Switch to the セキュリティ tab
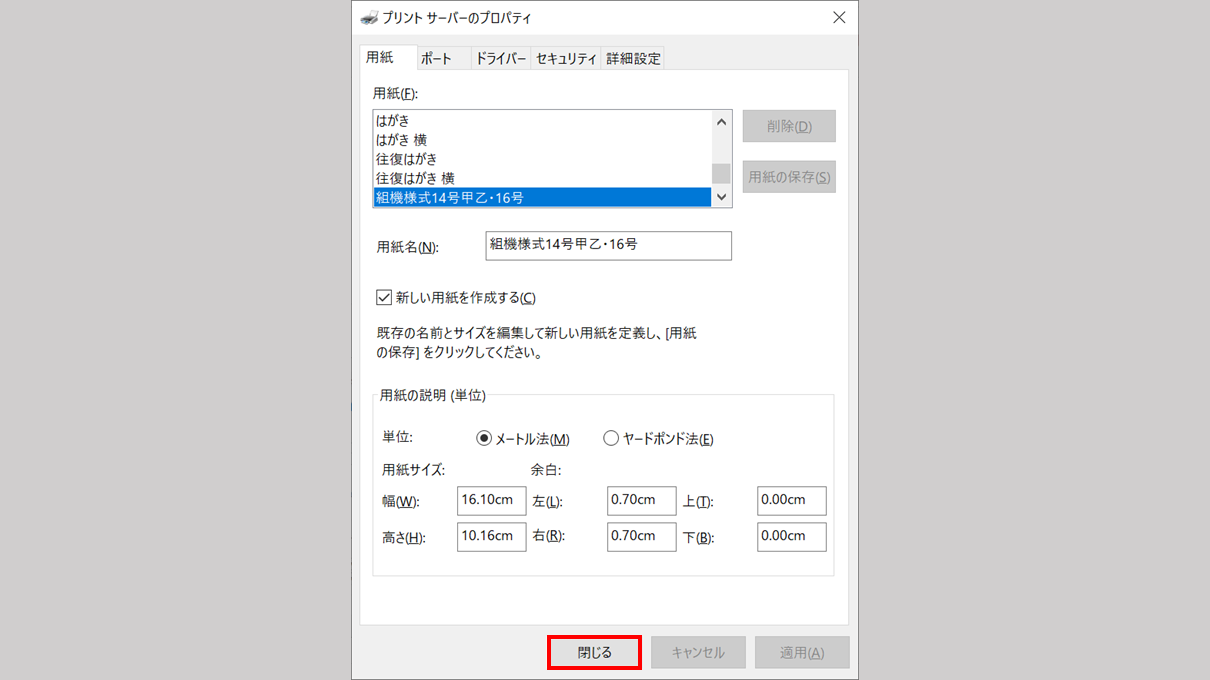Viewport: 1210px width, 680px height. tap(566, 59)
